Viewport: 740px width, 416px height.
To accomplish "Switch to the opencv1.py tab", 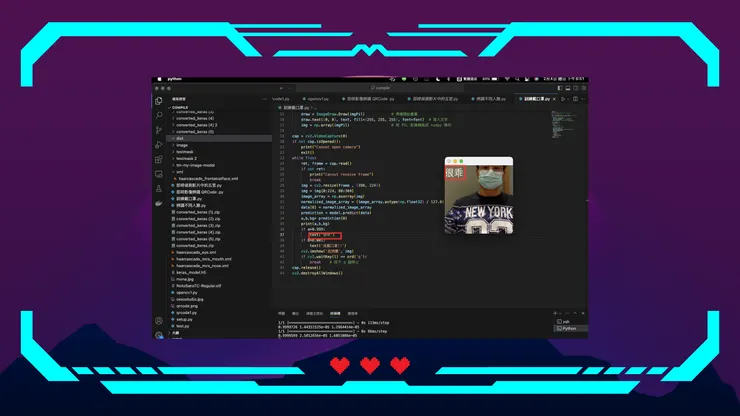I will pos(316,99).
